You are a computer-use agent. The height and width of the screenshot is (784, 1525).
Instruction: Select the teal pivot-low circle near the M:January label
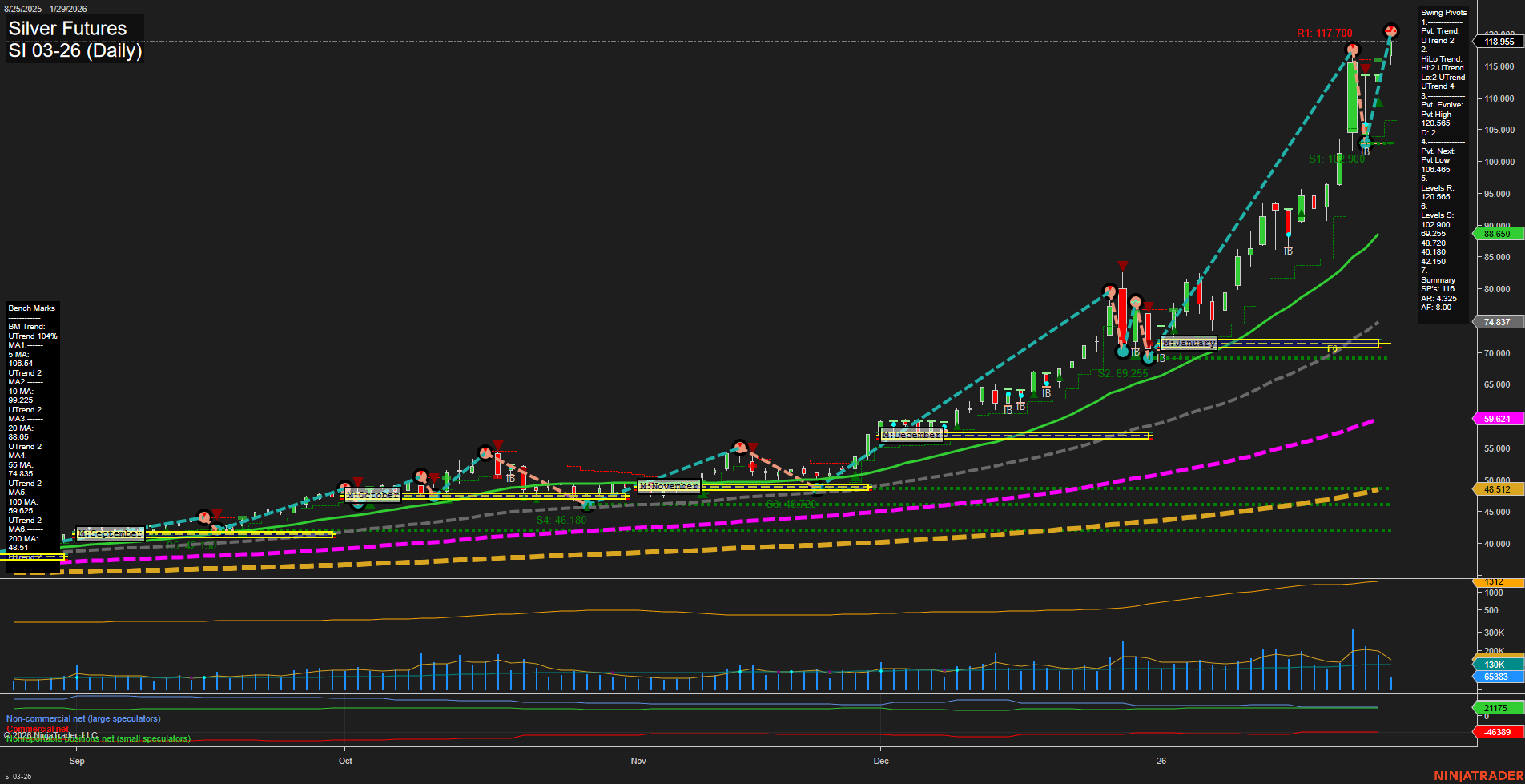(x=1149, y=358)
